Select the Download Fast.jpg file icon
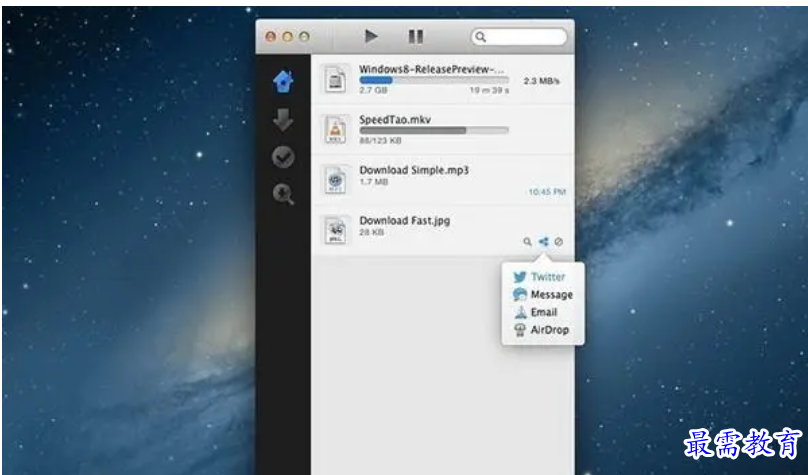808x475 pixels. click(335, 230)
